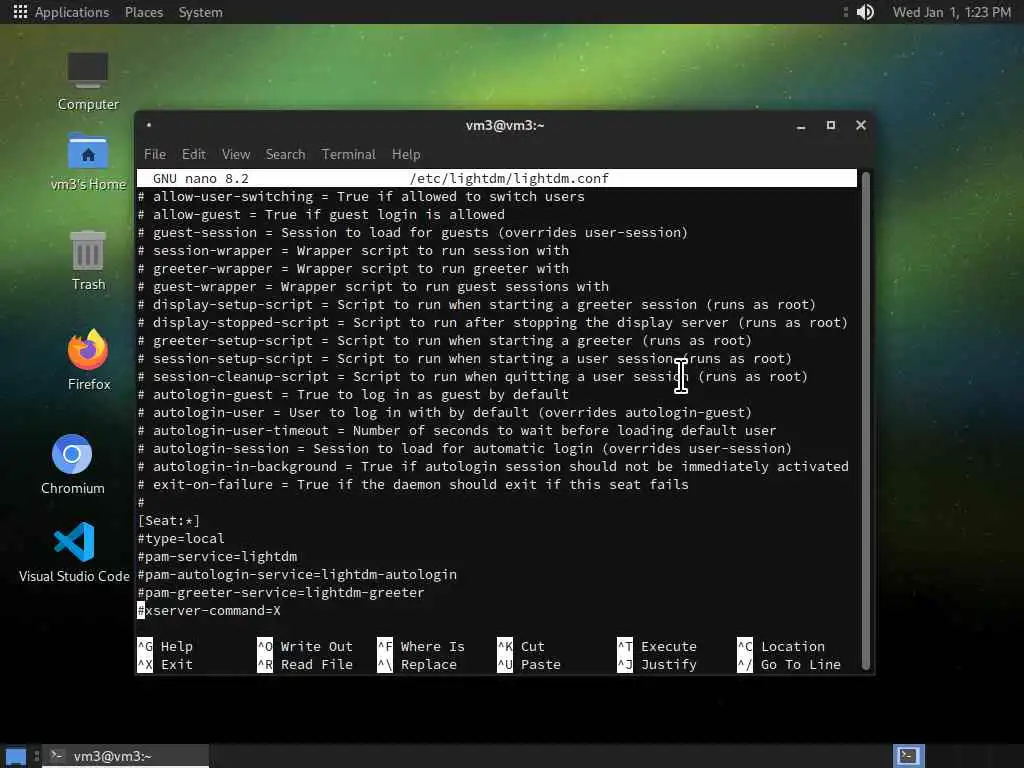Click the ^X Exit shortcut in nano

pos(165,664)
